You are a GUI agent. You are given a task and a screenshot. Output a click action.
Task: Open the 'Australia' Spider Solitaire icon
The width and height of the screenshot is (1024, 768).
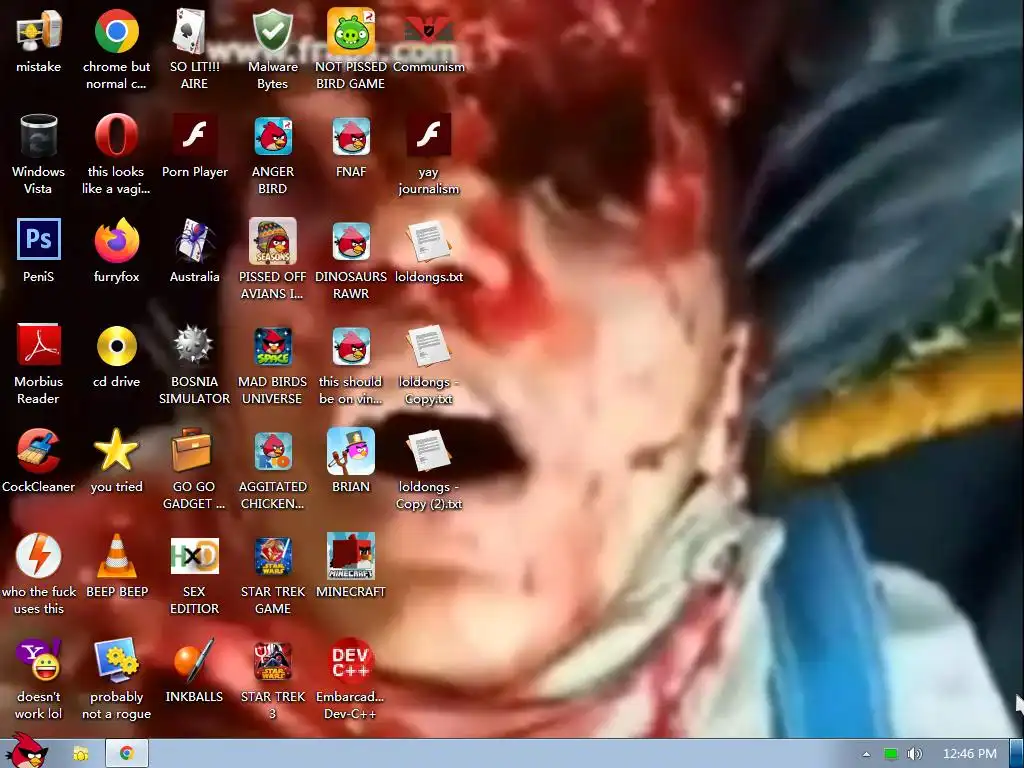click(x=194, y=240)
